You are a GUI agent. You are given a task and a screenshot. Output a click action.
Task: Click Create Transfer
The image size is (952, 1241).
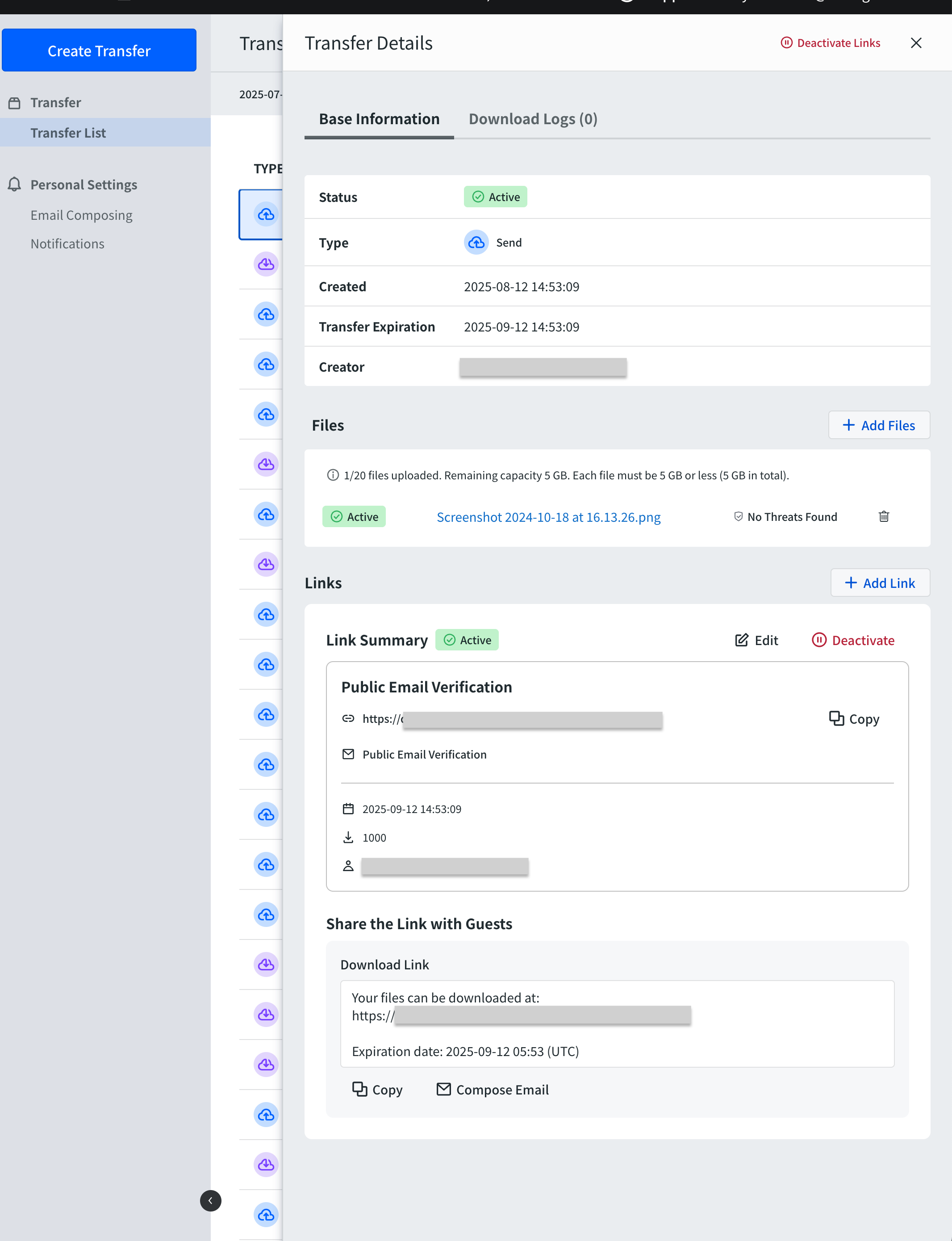pyautogui.click(x=99, y=50)
